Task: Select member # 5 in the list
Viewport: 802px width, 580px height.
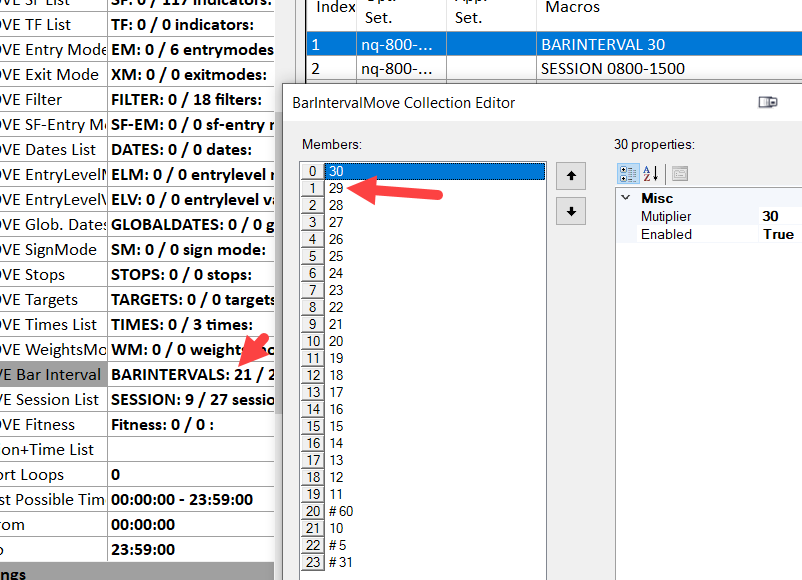Action: pyautogui.click(x=336, y=545)
